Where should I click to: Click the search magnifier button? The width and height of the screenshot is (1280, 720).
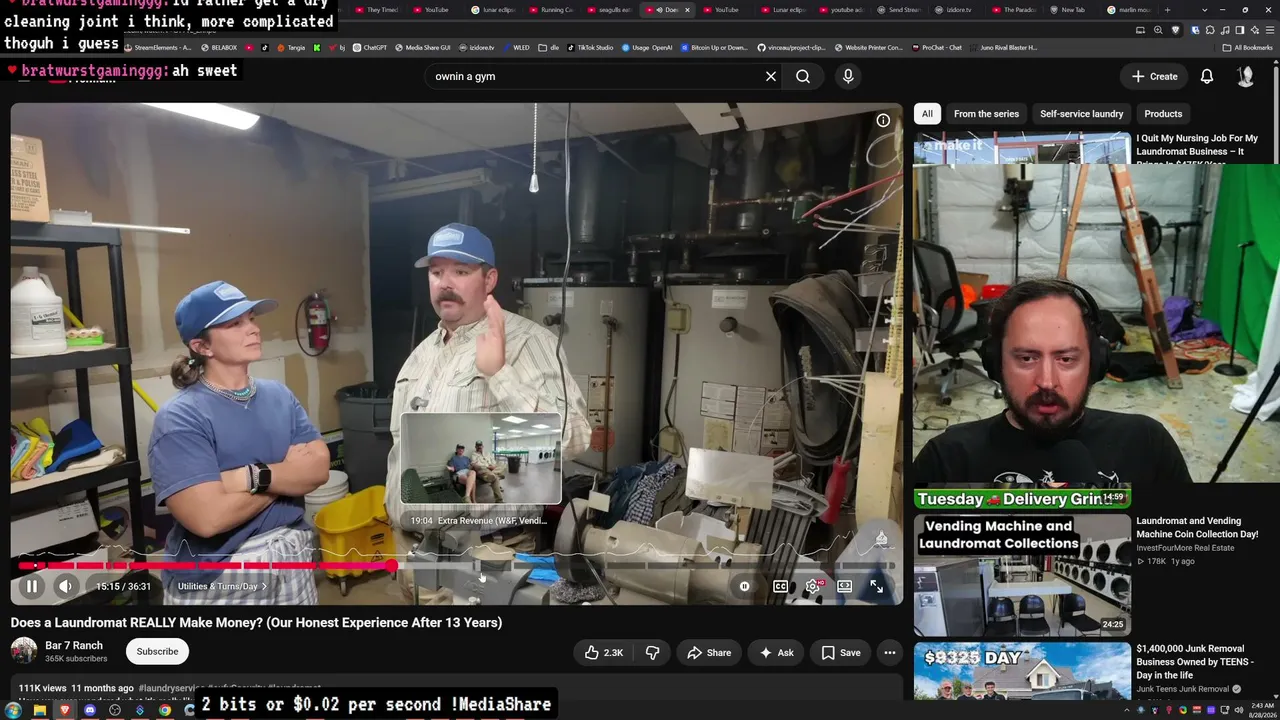(x=803, y=76)
